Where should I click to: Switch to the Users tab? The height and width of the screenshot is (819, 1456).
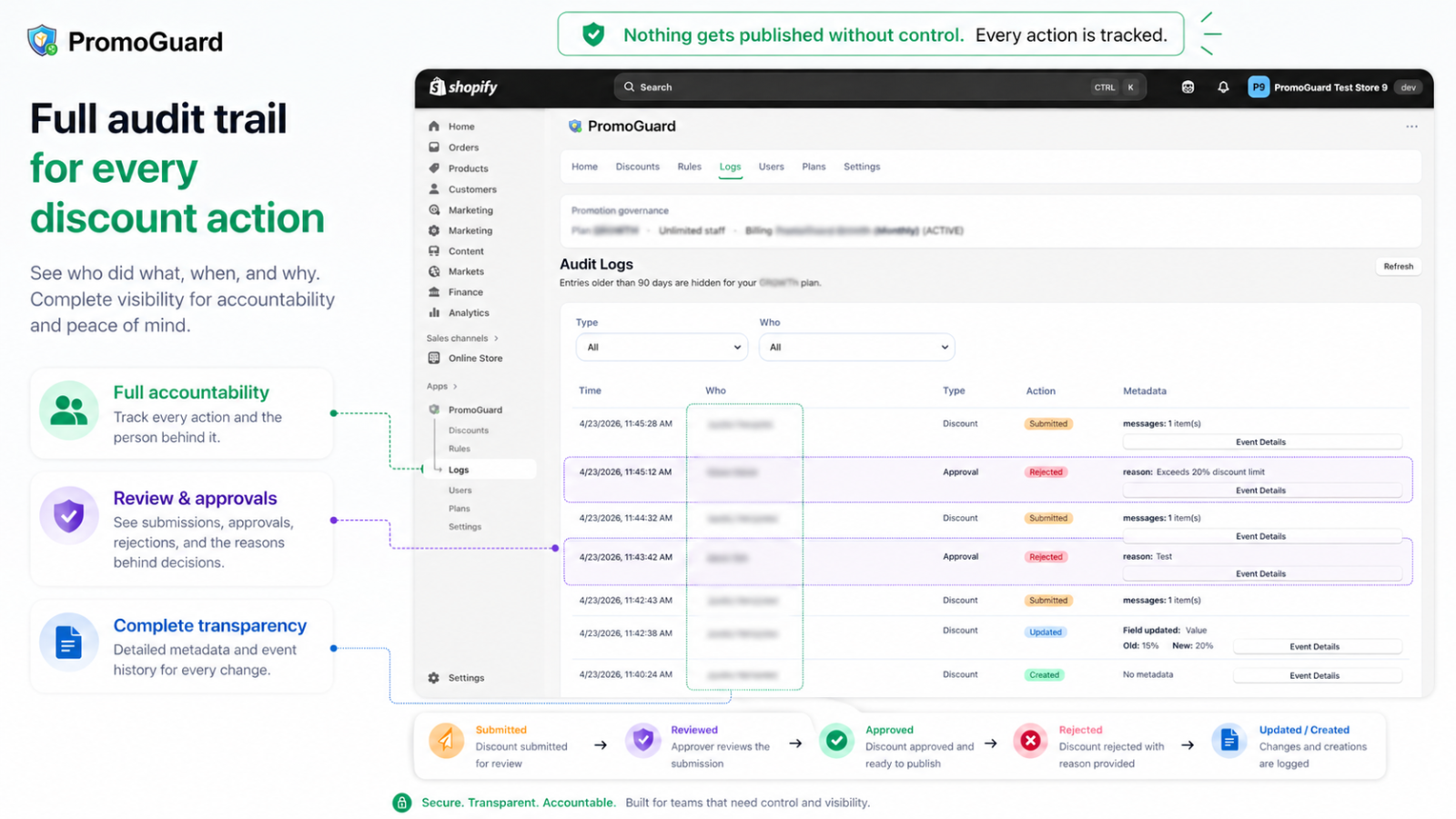[771, 167]
